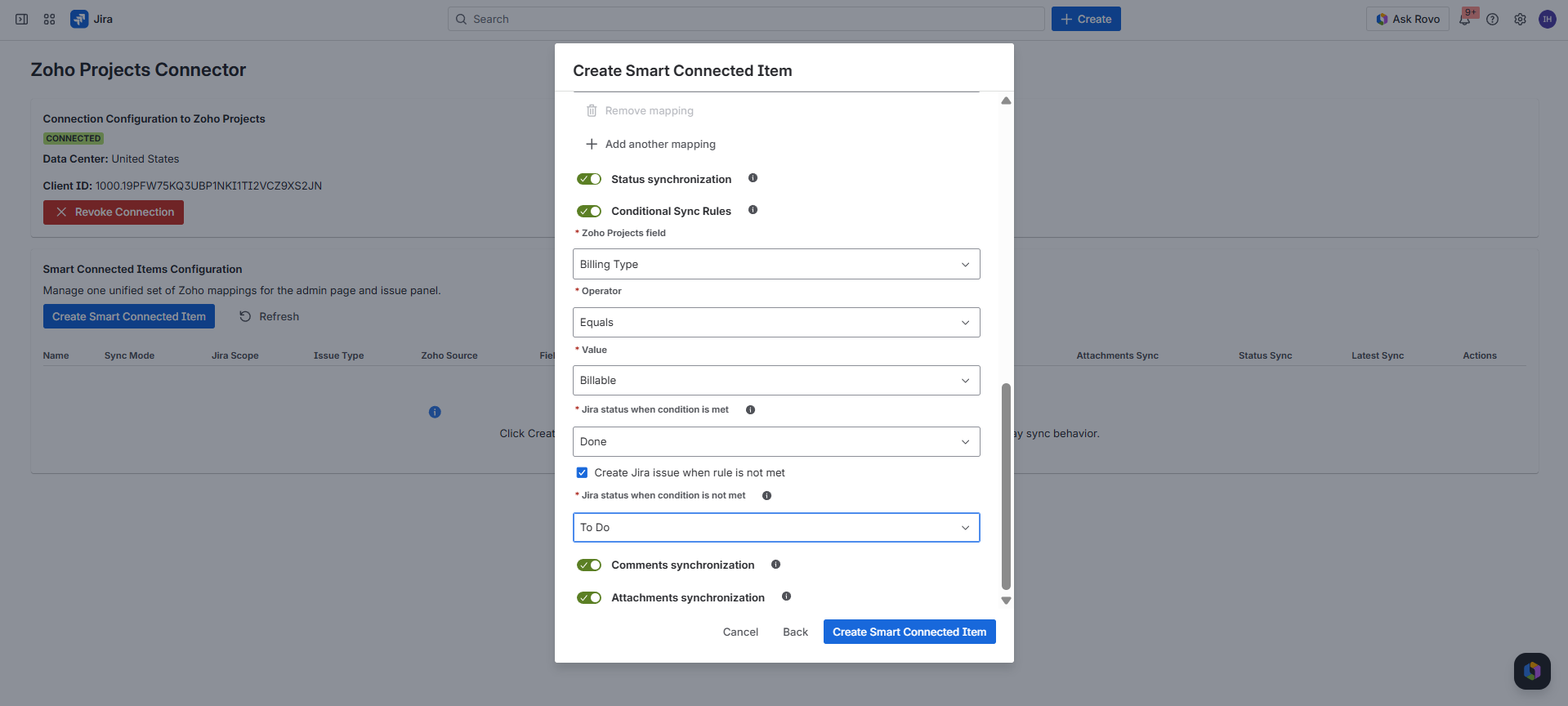1568x706 pixels.
Task: Click the Cancel button in dialog
Action: click(x=740, y=632)
